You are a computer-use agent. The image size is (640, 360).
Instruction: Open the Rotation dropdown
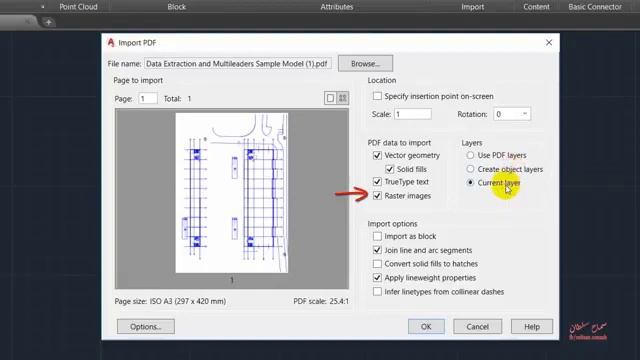coord(512,114)
